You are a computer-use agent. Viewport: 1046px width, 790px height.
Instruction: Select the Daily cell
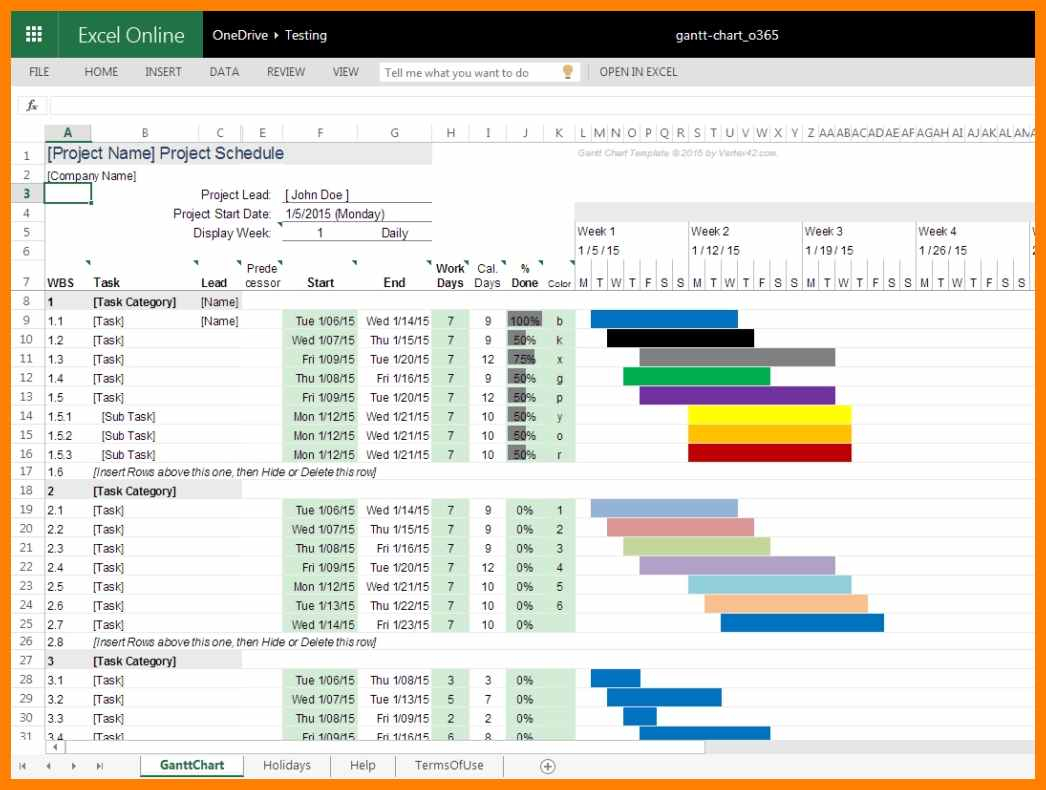click(394, 233)
